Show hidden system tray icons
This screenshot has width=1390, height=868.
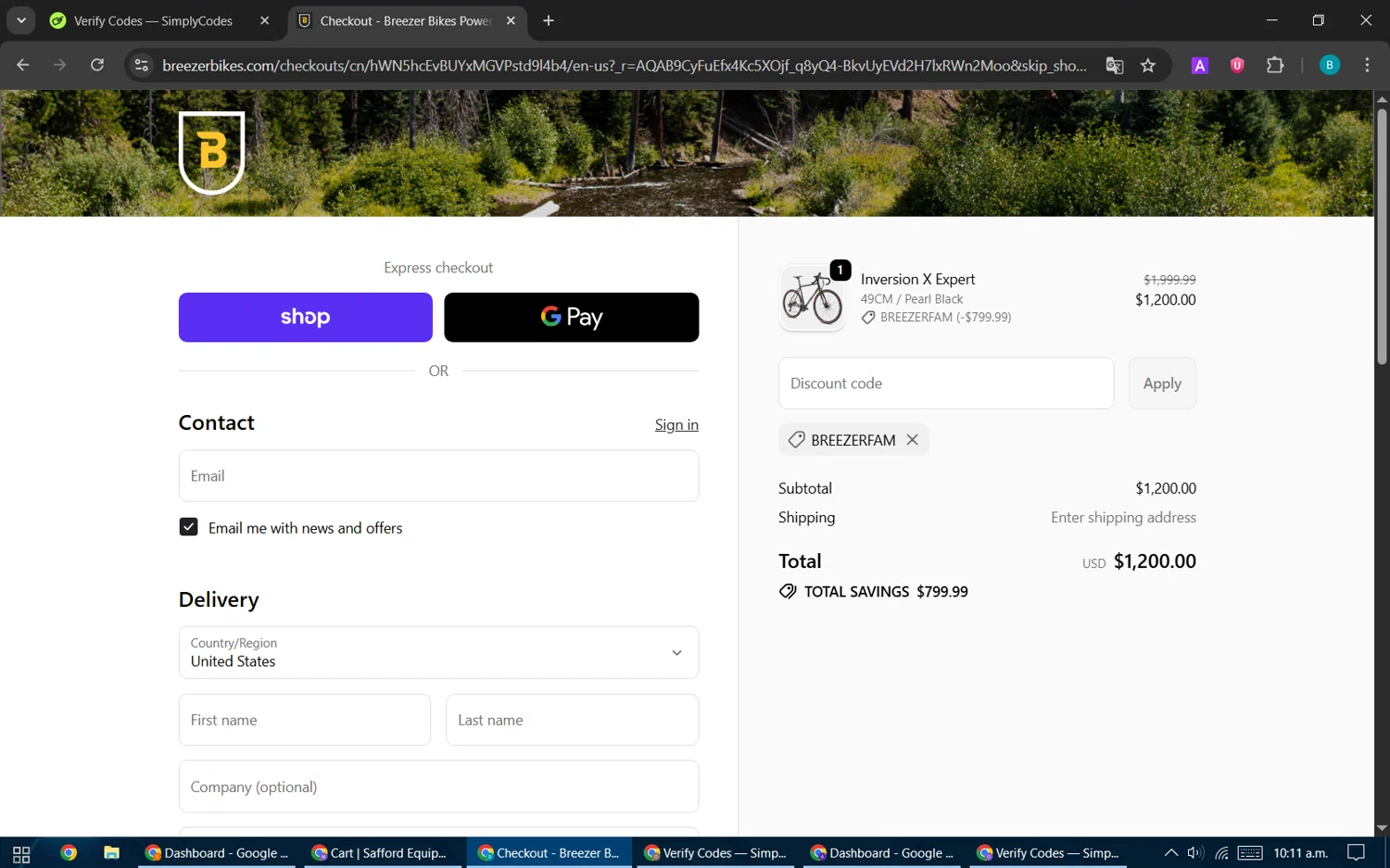[x=1171, y=853]
